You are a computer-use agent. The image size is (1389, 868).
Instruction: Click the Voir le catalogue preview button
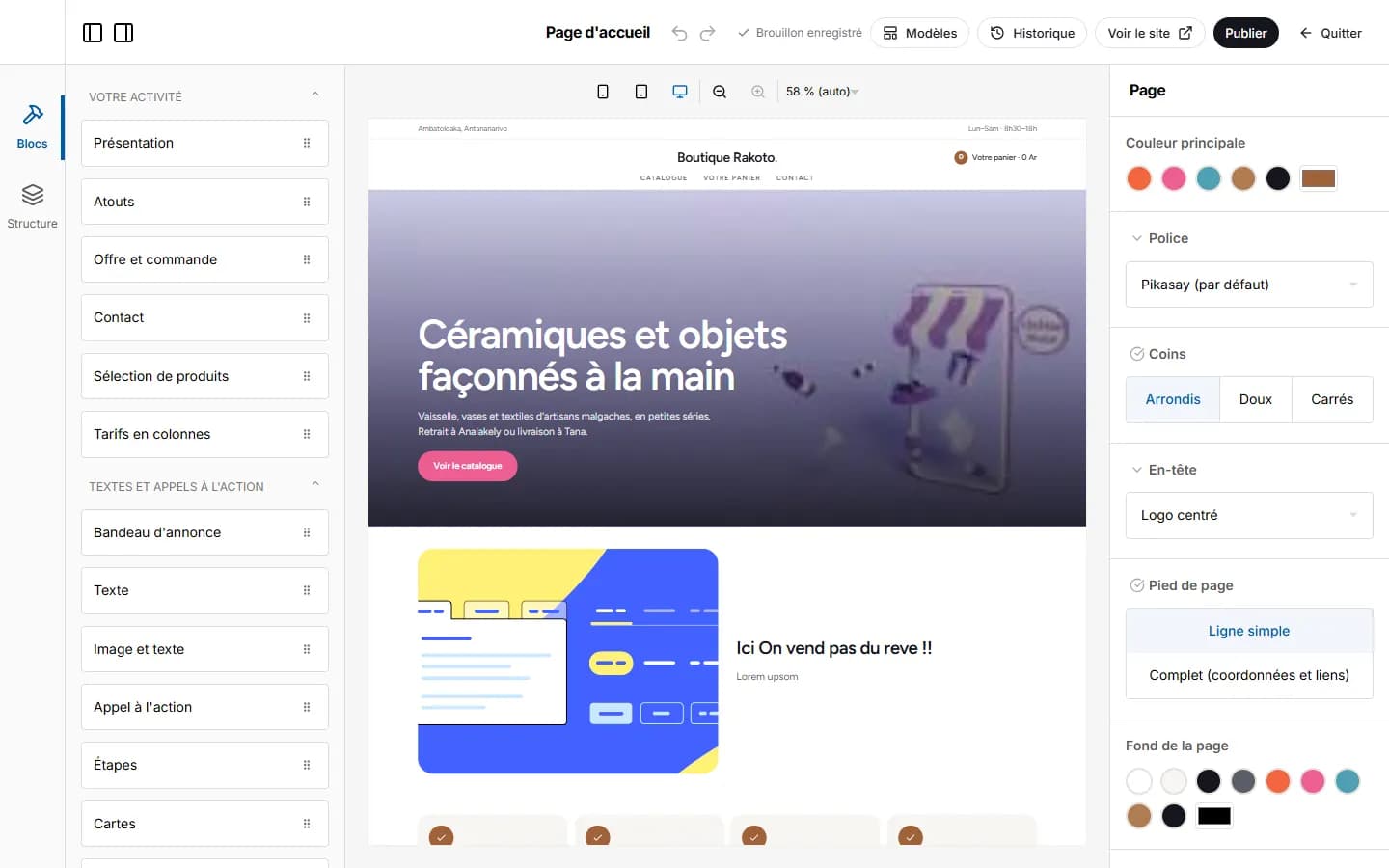pyautogui.click(x=468, y=466)
